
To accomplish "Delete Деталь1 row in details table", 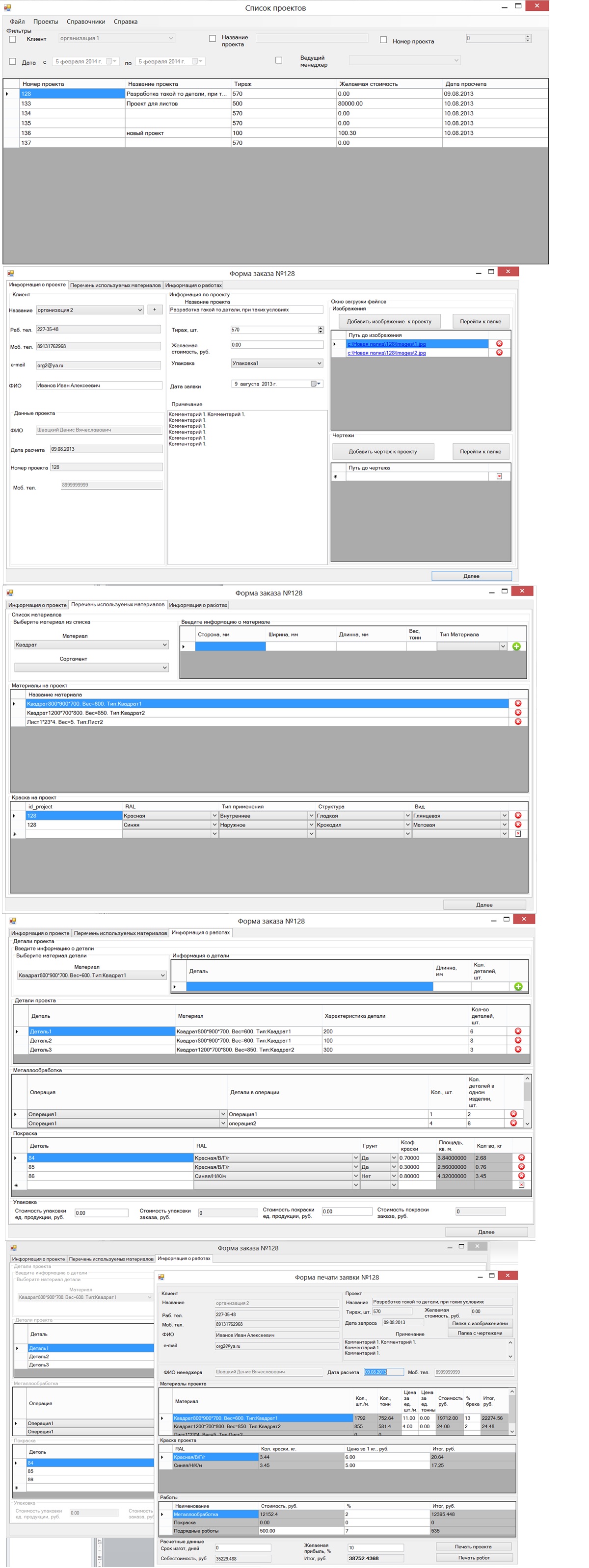I will click(x=518, y=1031).
